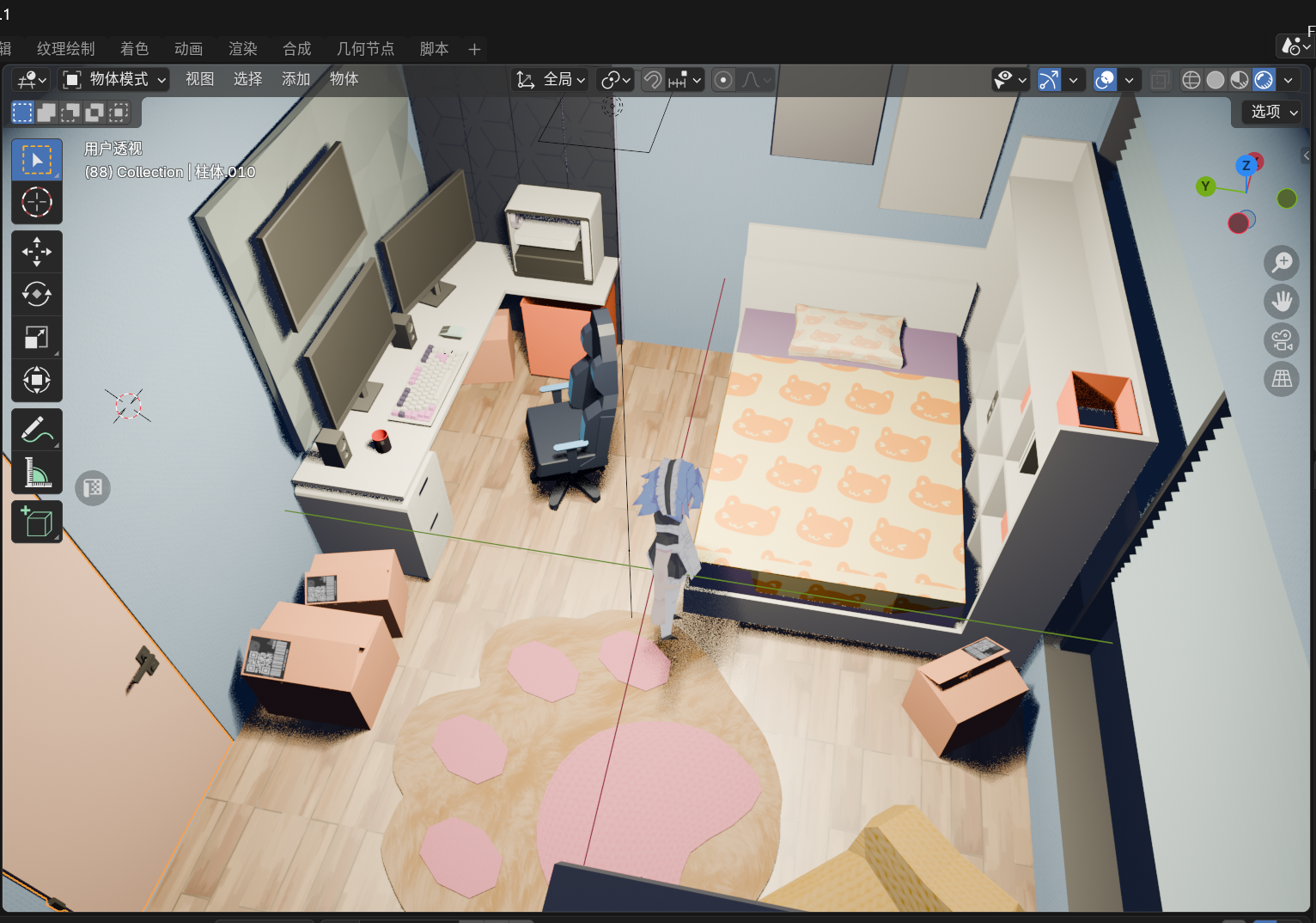Screen dimensions: 1316x923
Task: Switch perspective/orthographic with grid icon
Action: pyautogui.click(x=1282, y=379)
